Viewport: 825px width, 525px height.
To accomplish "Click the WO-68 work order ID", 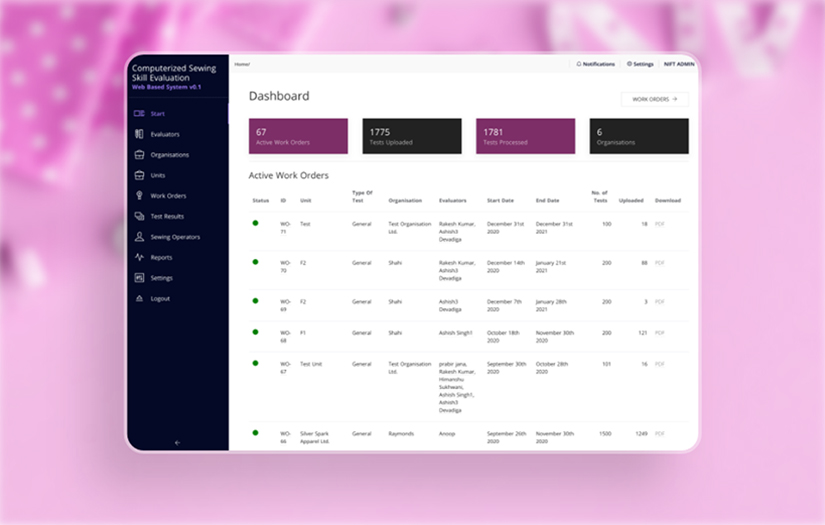I will 285,336.
